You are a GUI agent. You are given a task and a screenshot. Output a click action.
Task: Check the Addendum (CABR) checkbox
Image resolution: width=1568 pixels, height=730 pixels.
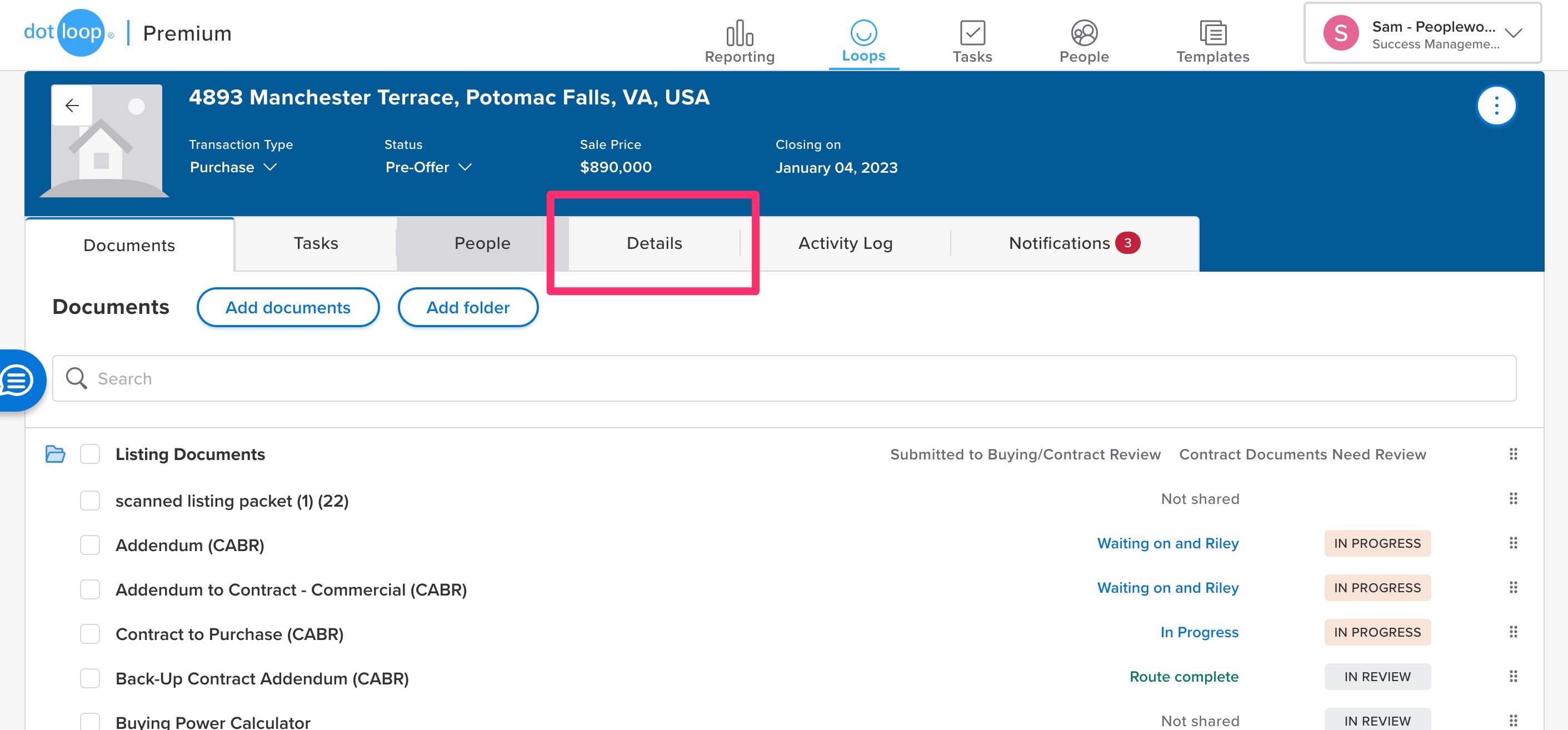(x=89, y=545)
